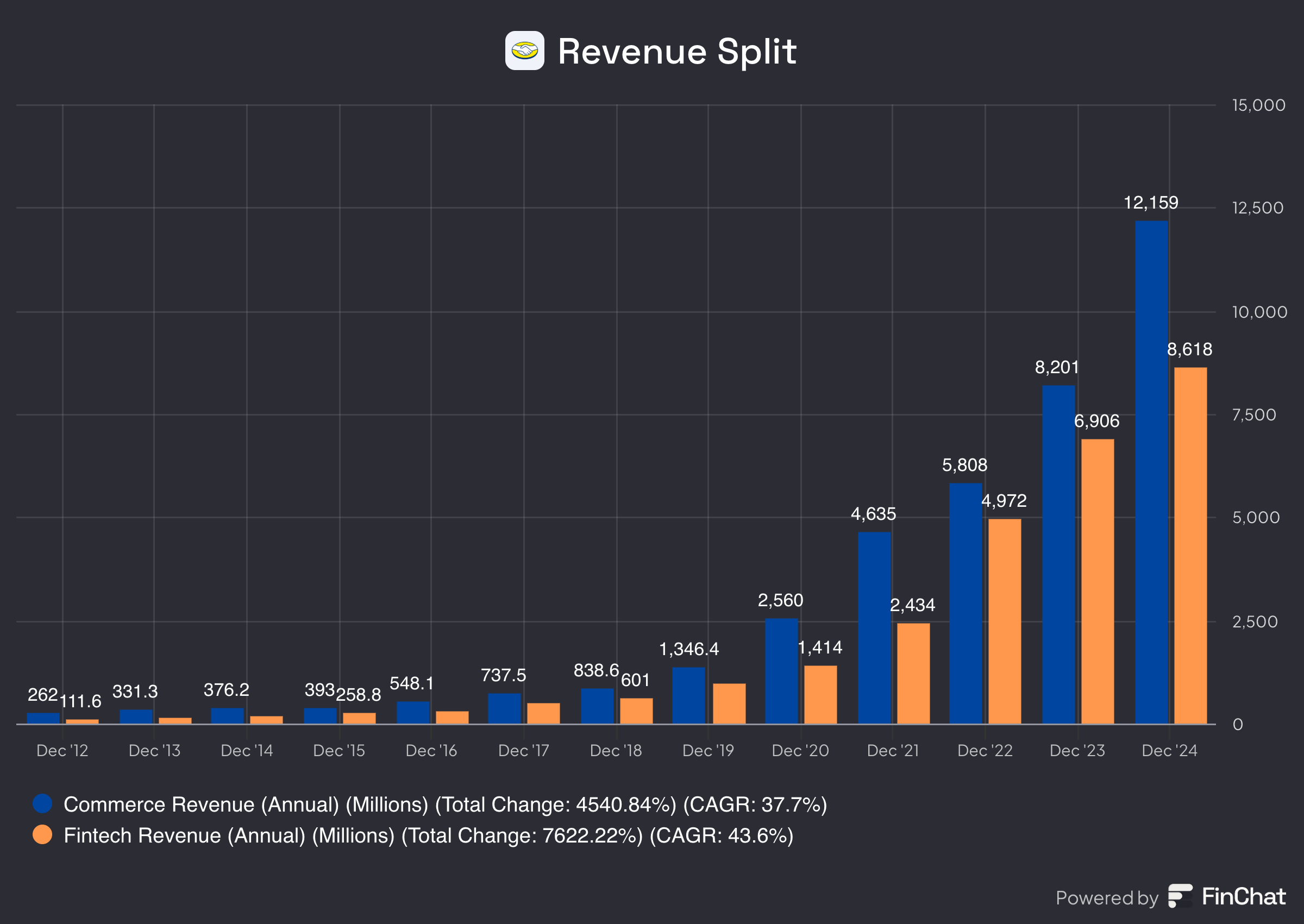The image size is (1304, 924).
Task: Click the blue Dec '20 bar labeled 2,560
Action: (781, 671)
